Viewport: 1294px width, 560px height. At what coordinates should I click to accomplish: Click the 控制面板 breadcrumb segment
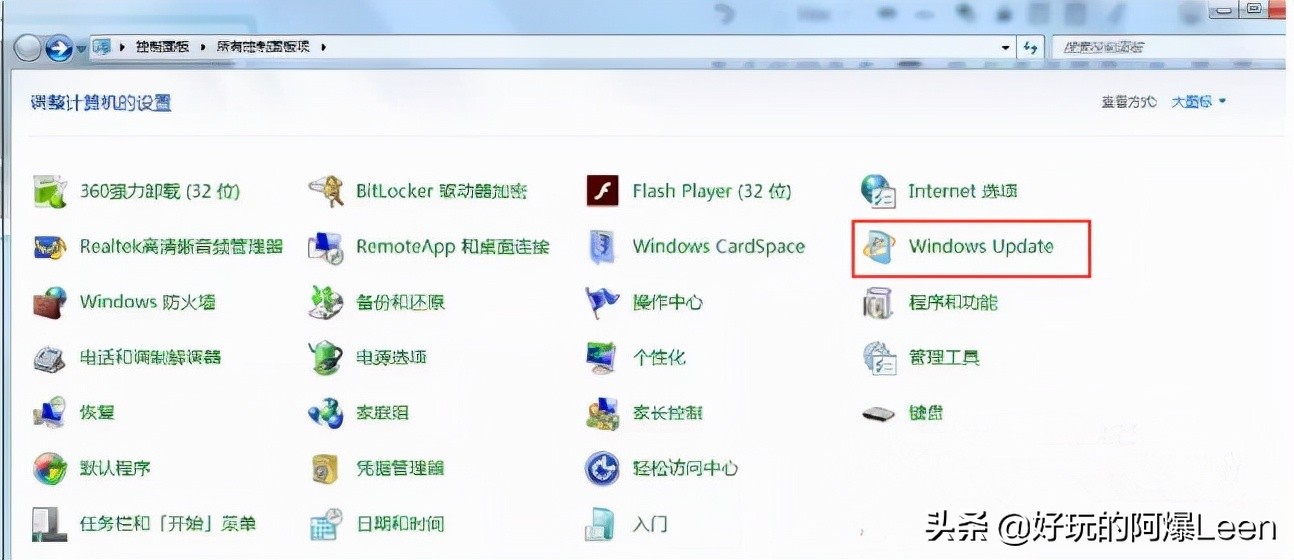click(x=161, y=47)
